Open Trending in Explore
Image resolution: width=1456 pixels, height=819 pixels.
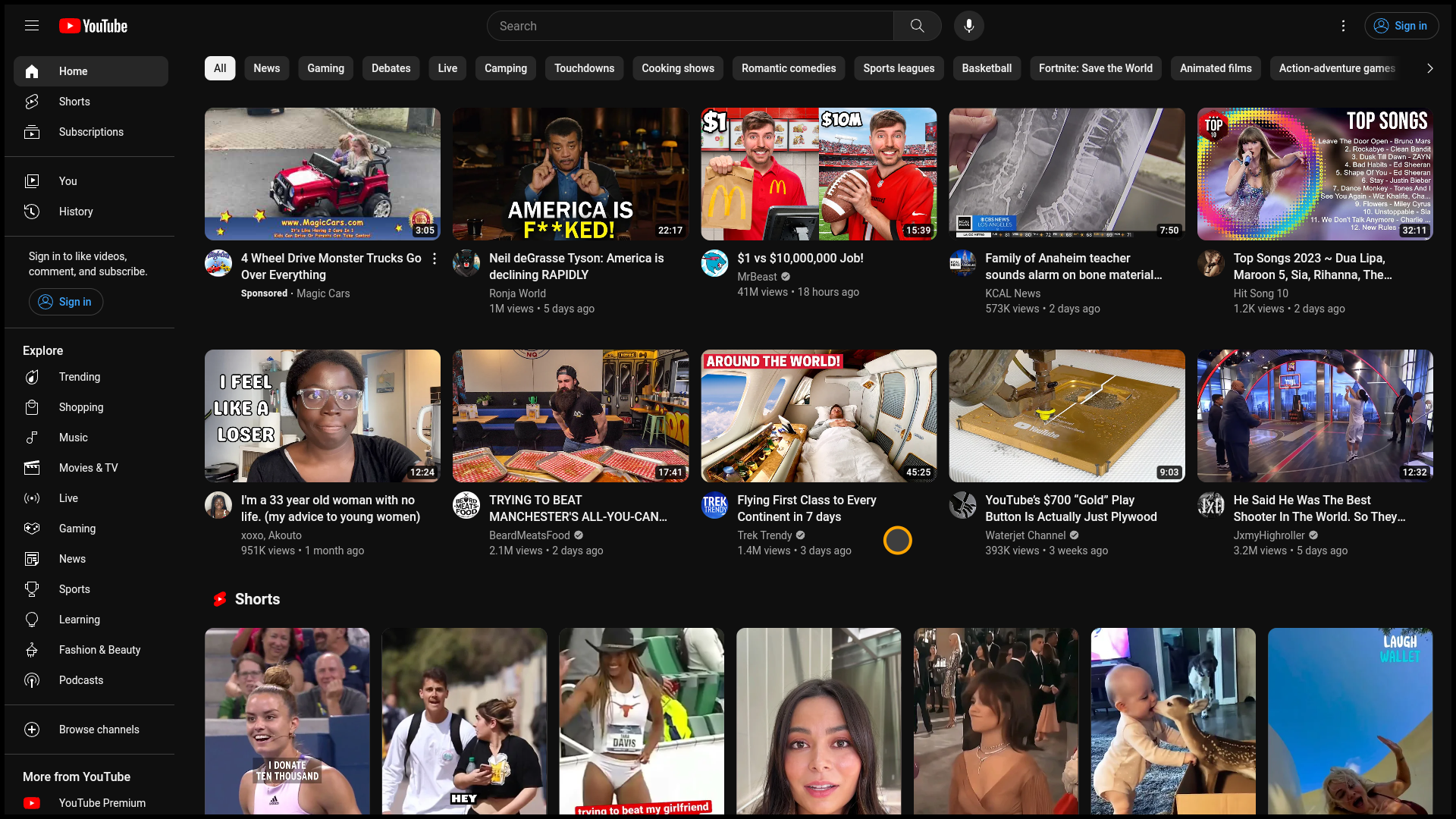click(91, 377)
